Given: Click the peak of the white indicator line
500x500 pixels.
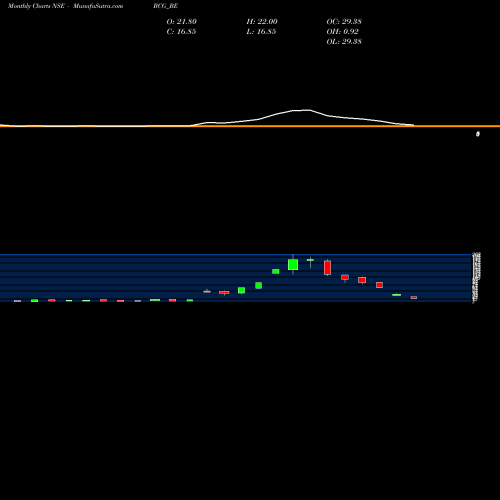Looking at the screenshot, I should coord(306,110).
